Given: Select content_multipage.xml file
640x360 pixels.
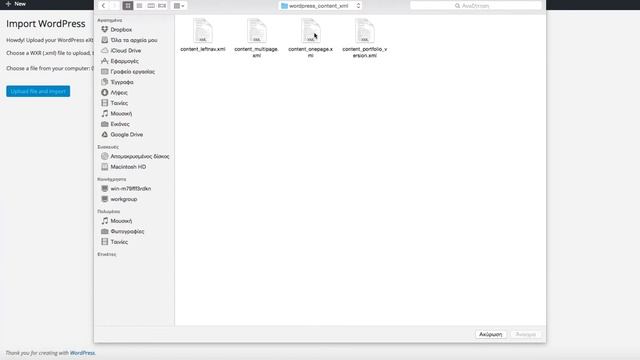Looking at the screenshot, I should coord(256,38).
